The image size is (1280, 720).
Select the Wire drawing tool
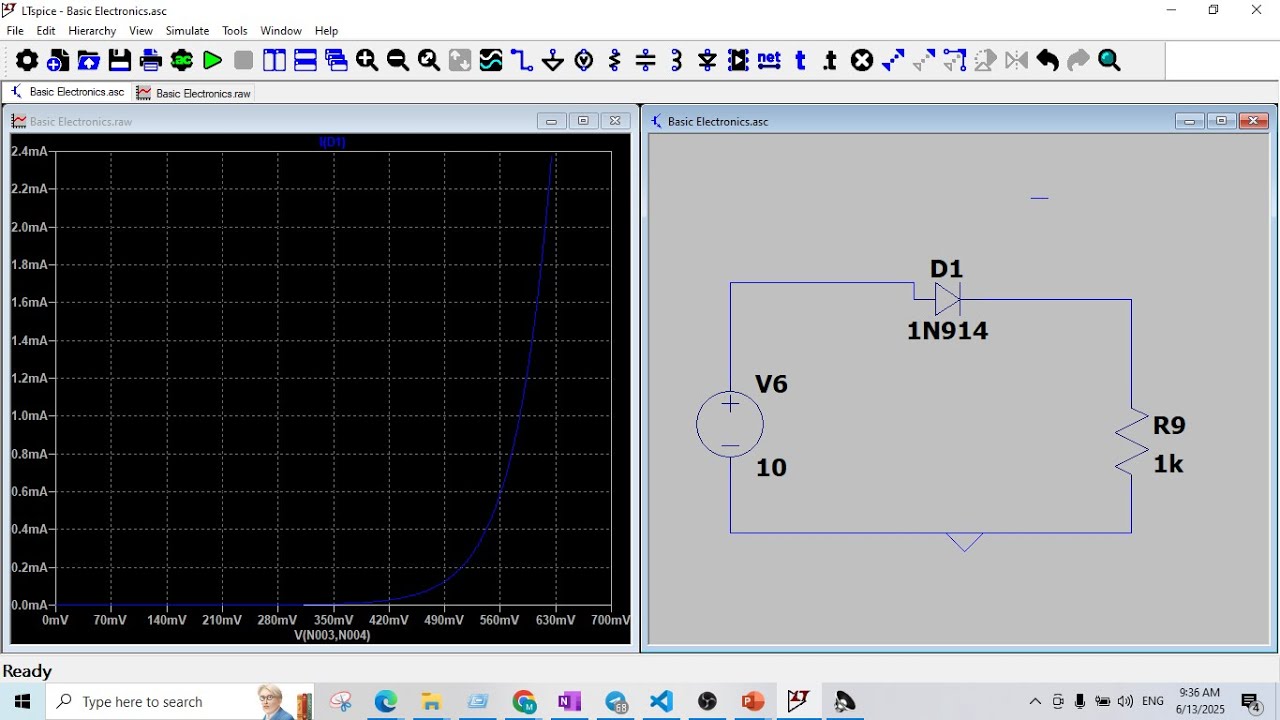coord(522,61)
